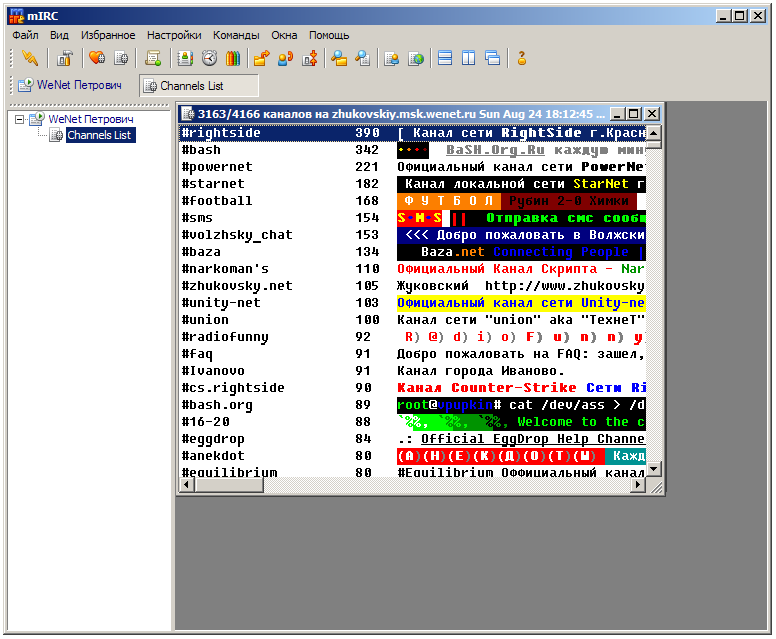Open the Команды menu
The height and width of the screenshot is (639, 776).
(236, 35)
